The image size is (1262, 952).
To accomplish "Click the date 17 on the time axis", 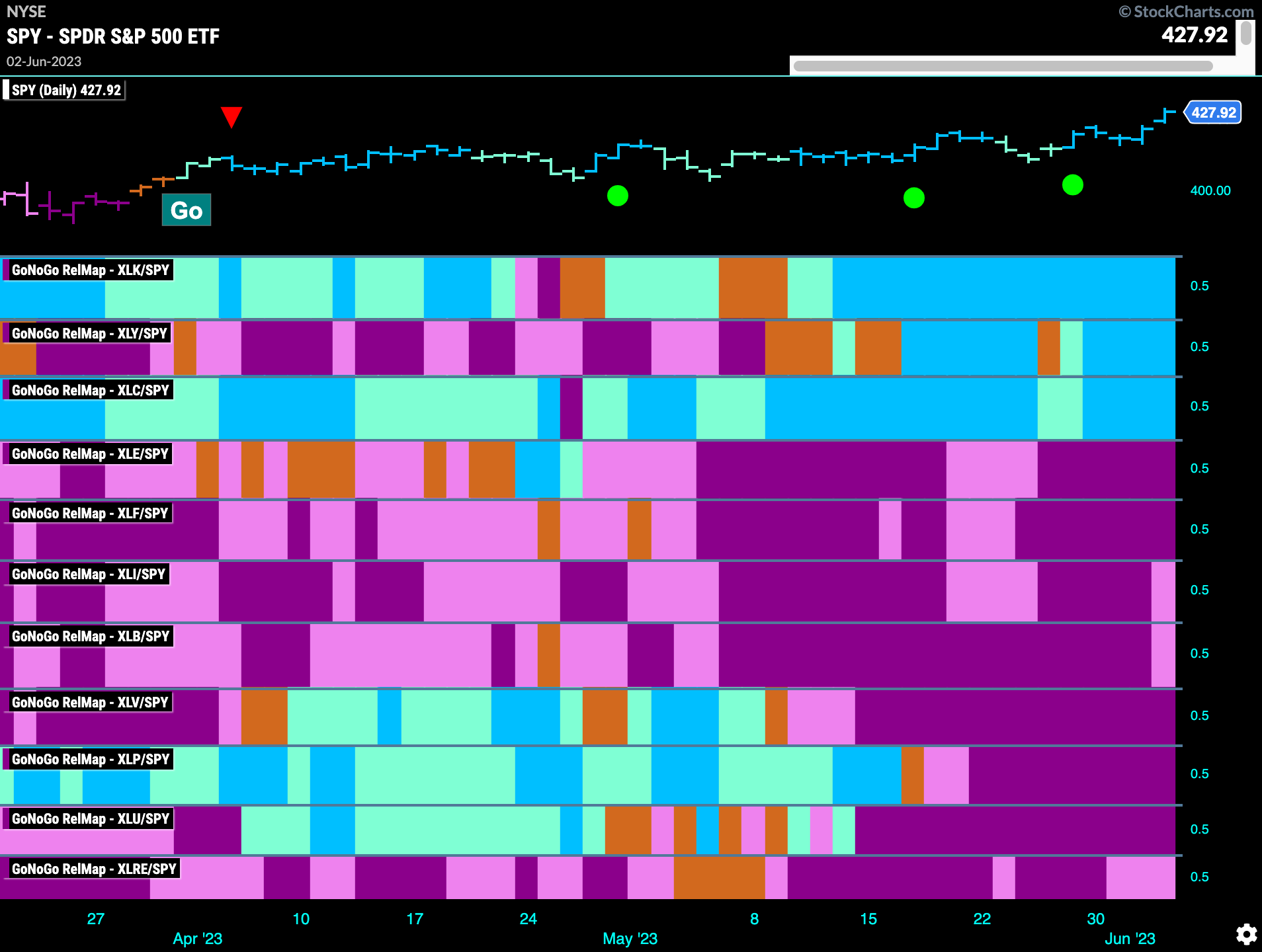I will pos(415,919).
